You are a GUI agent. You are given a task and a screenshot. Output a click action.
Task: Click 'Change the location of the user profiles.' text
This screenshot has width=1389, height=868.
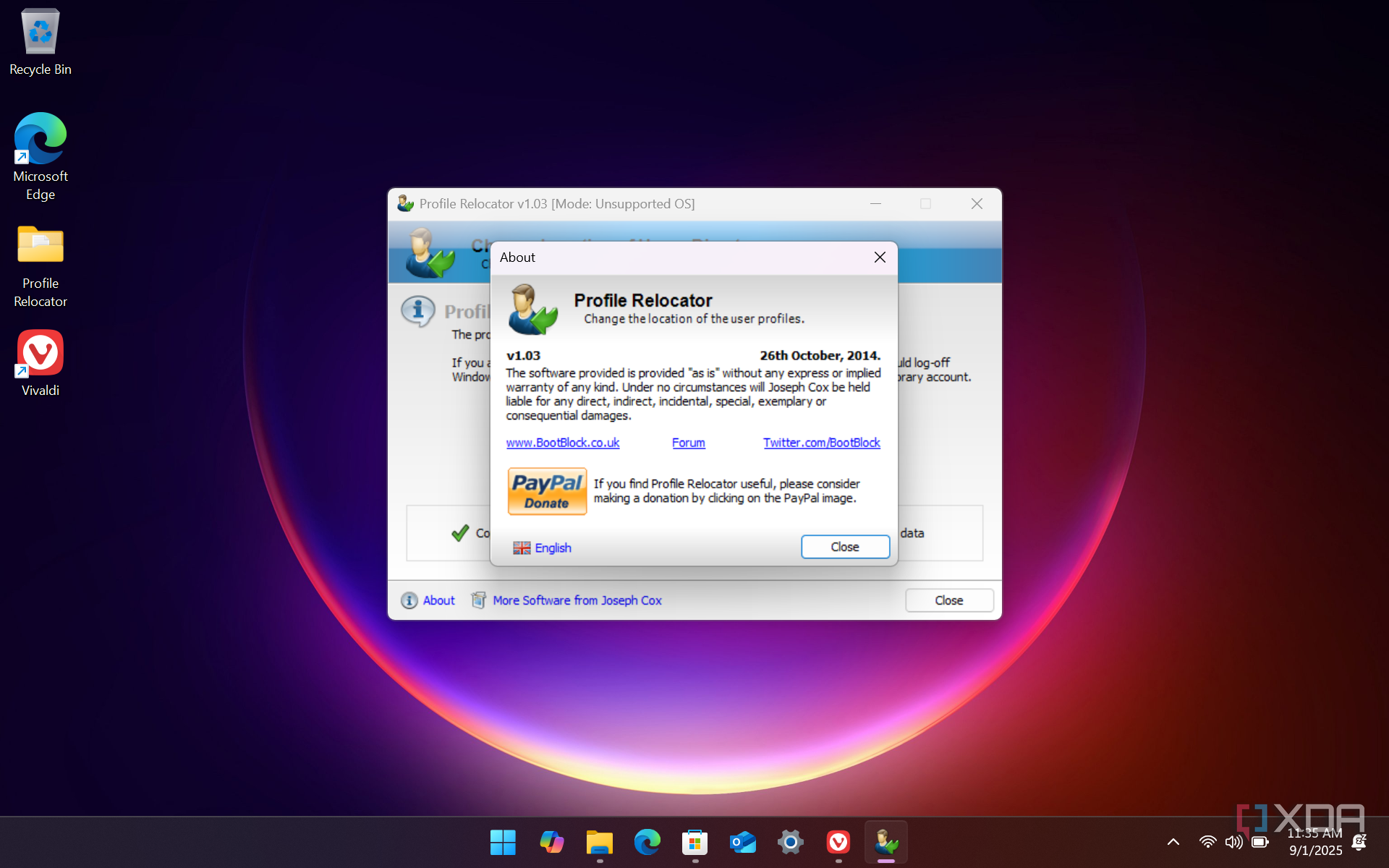coord(694,319)
